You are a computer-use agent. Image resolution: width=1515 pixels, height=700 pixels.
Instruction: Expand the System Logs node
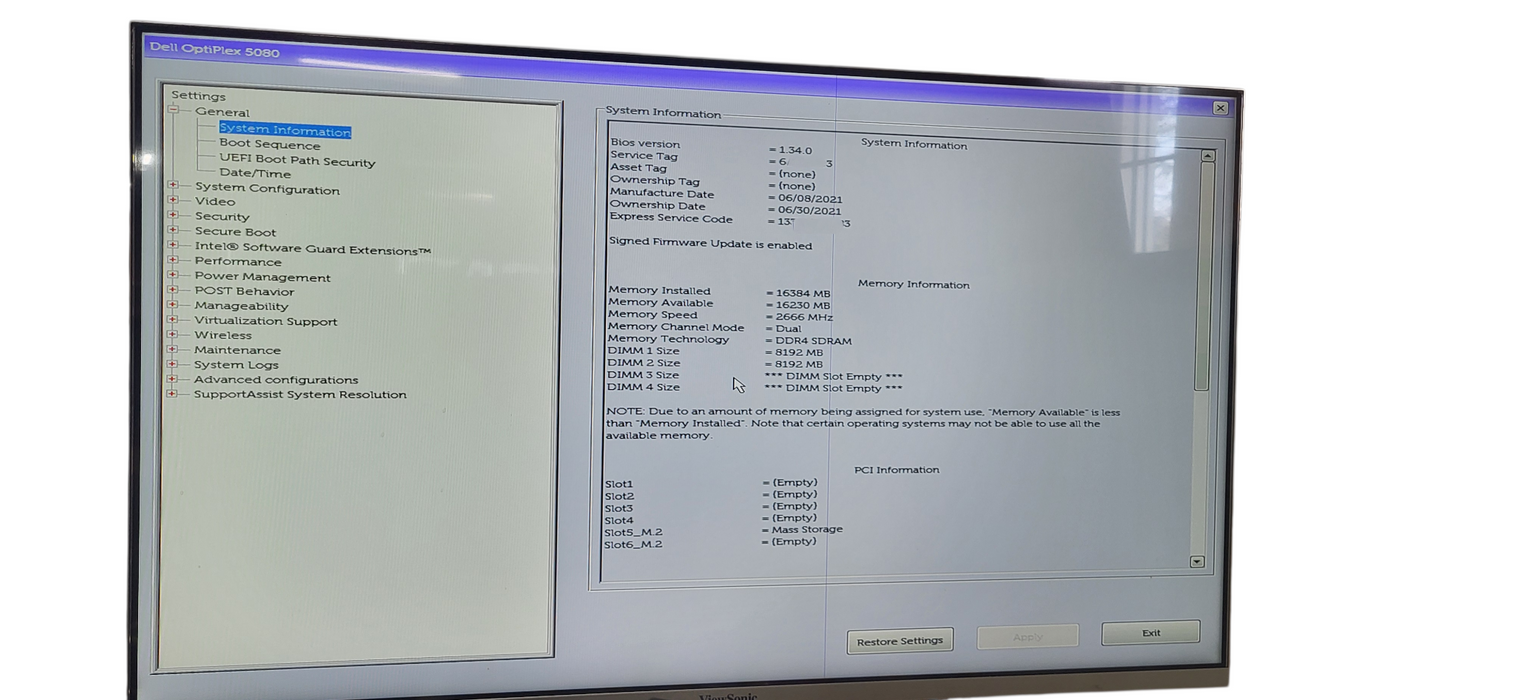tap(173, 364)
